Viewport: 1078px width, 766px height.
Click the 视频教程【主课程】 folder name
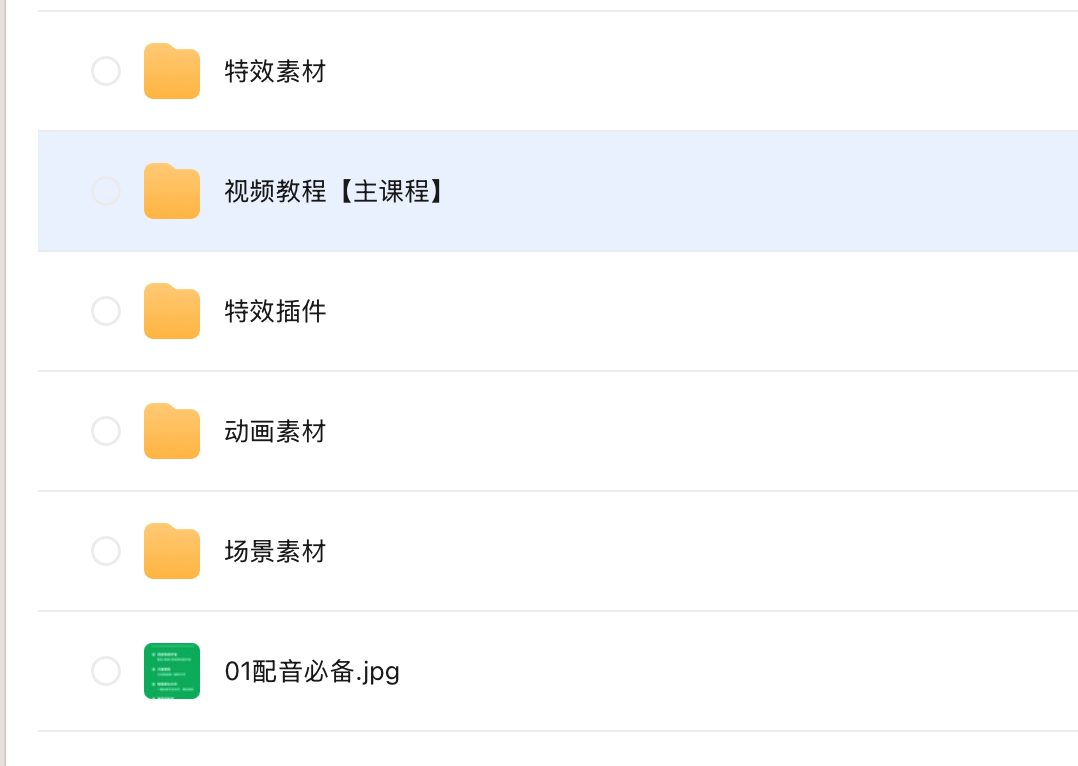coord(334,191)
